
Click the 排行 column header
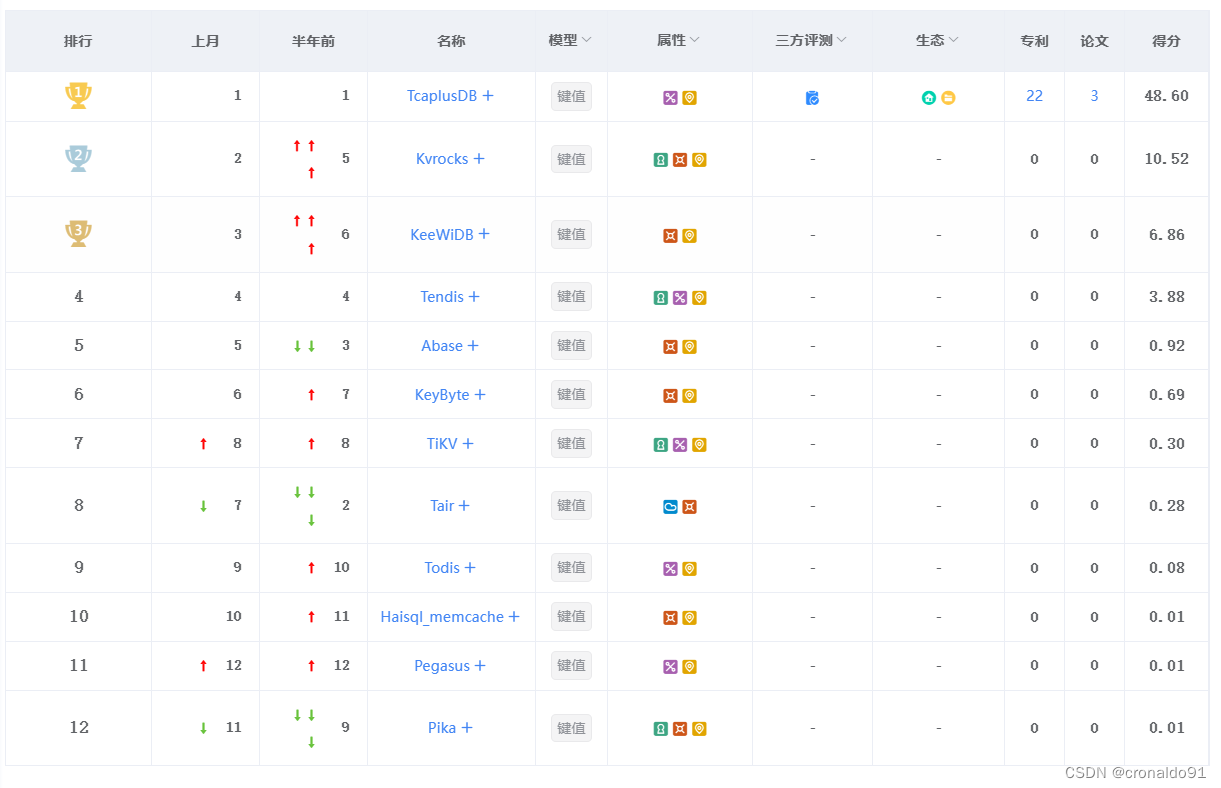(x=78, y=41)
